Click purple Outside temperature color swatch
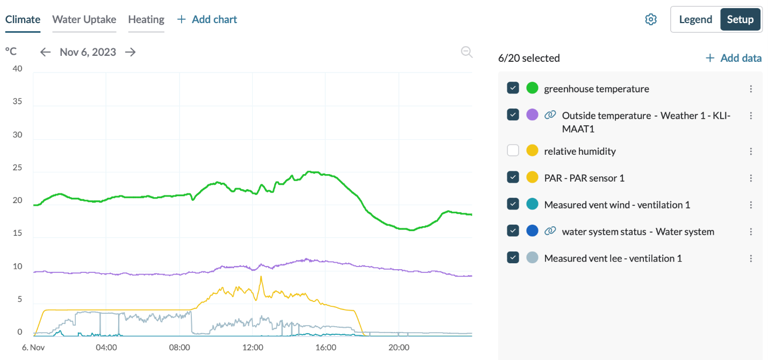Screen dimensions: 768x360 (532, 115)
